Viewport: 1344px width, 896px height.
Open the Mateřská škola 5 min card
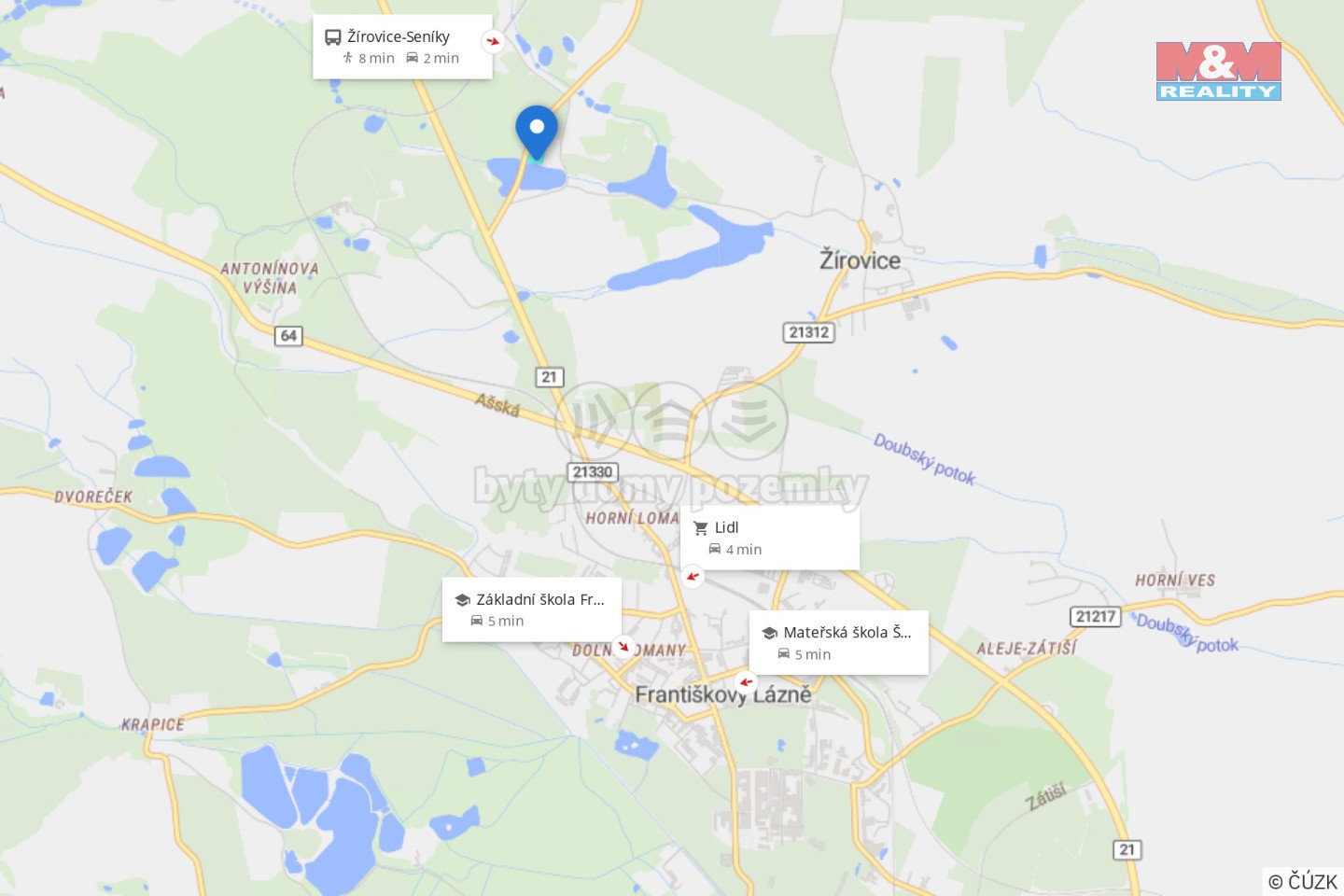pyautogui.click(x=839, y=642)
